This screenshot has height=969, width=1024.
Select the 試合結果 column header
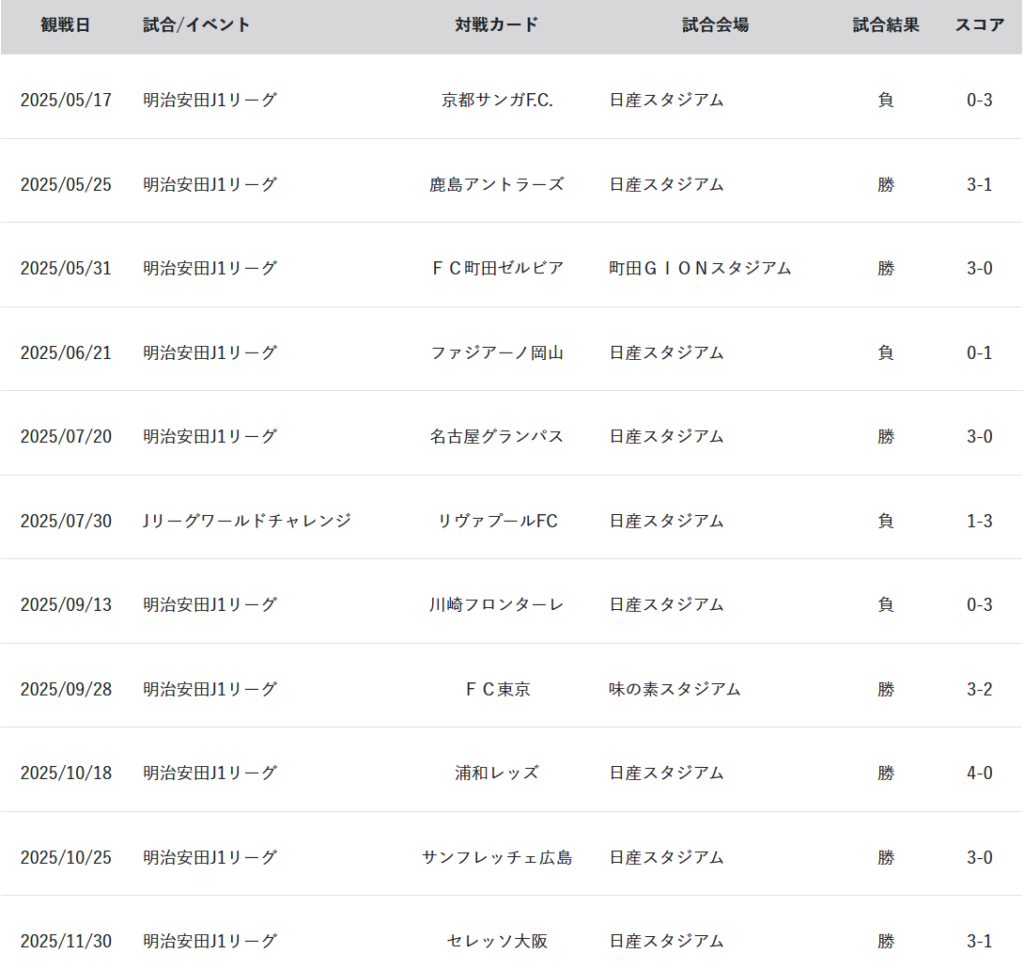885,25
